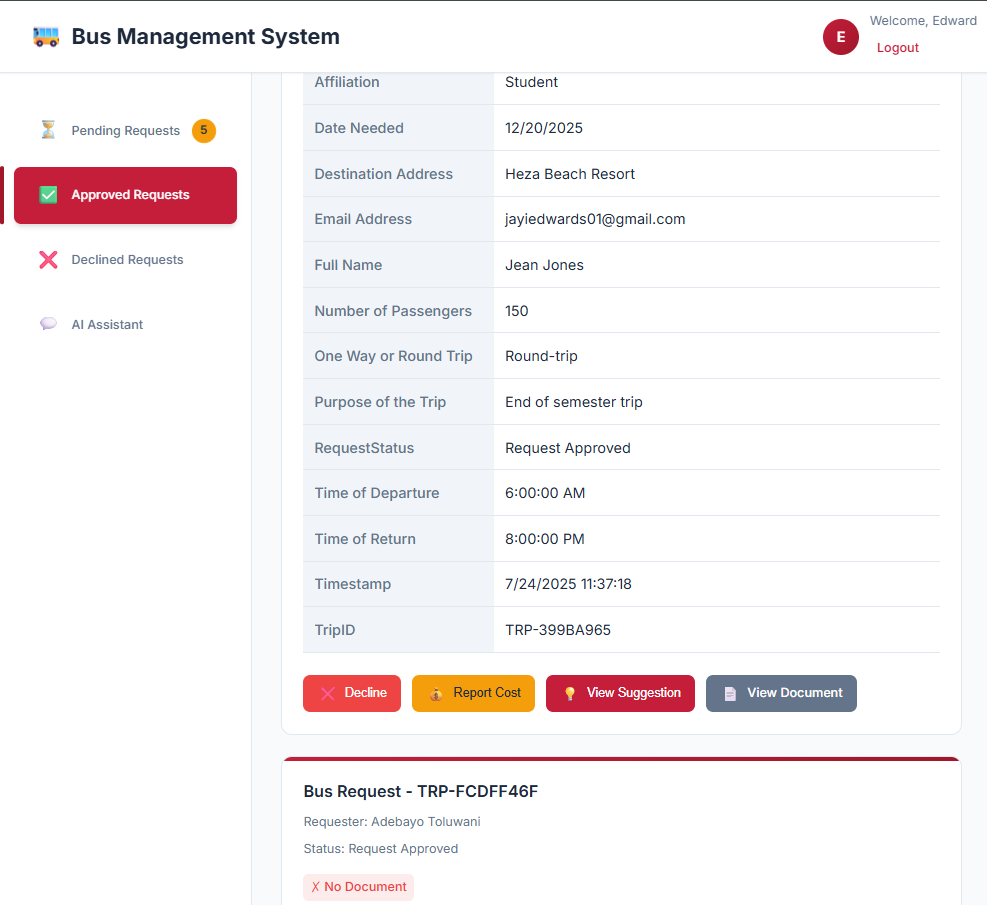Click the red X Declined Requests icon
Screen dimensions: 987x905
pyautogui.click(x=48, y=260)
